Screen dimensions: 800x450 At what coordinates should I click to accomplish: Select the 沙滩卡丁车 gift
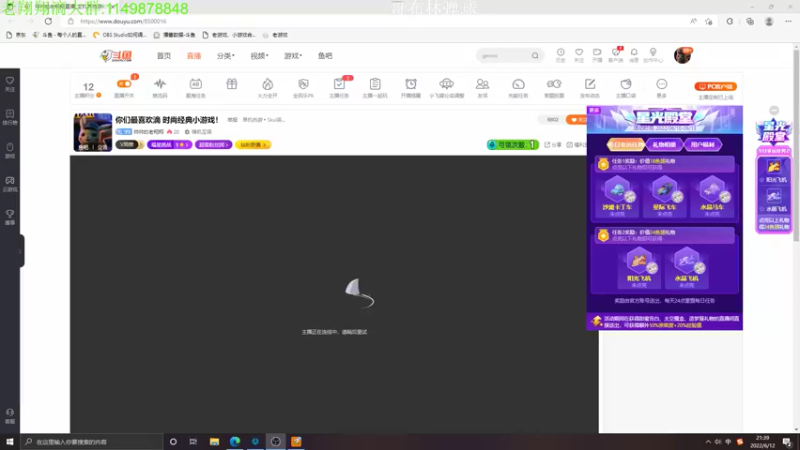tap(617, 195)
